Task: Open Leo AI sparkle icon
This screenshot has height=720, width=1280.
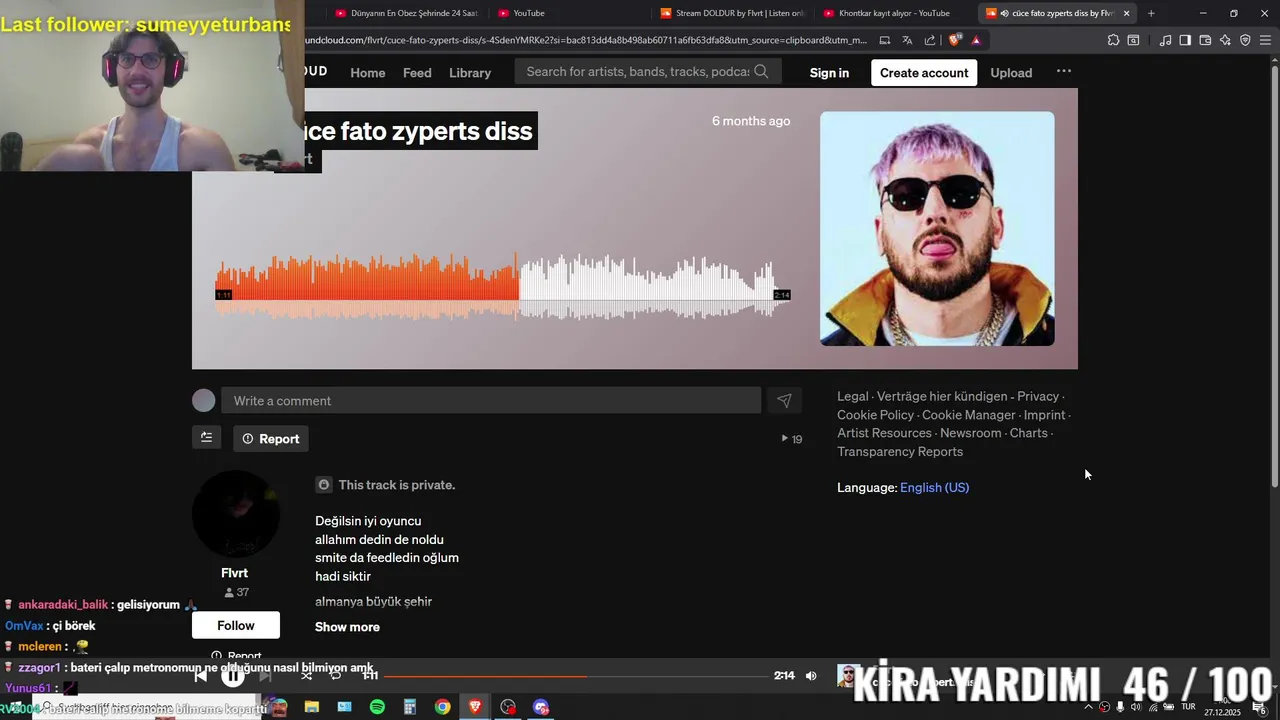Action: [1225, 40]
